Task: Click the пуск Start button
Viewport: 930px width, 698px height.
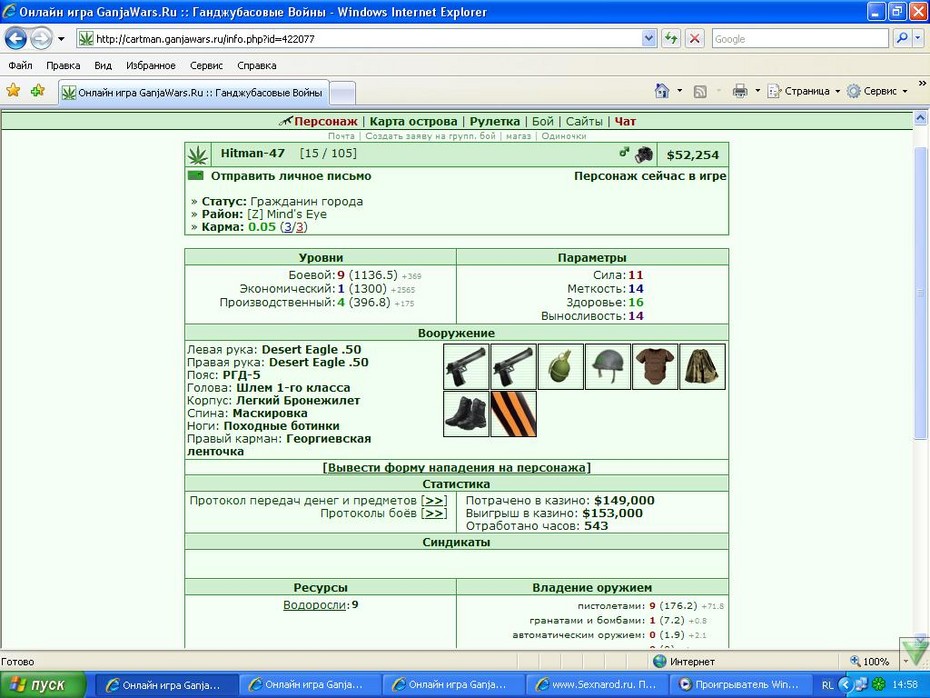Action: [x=43, y=685]
